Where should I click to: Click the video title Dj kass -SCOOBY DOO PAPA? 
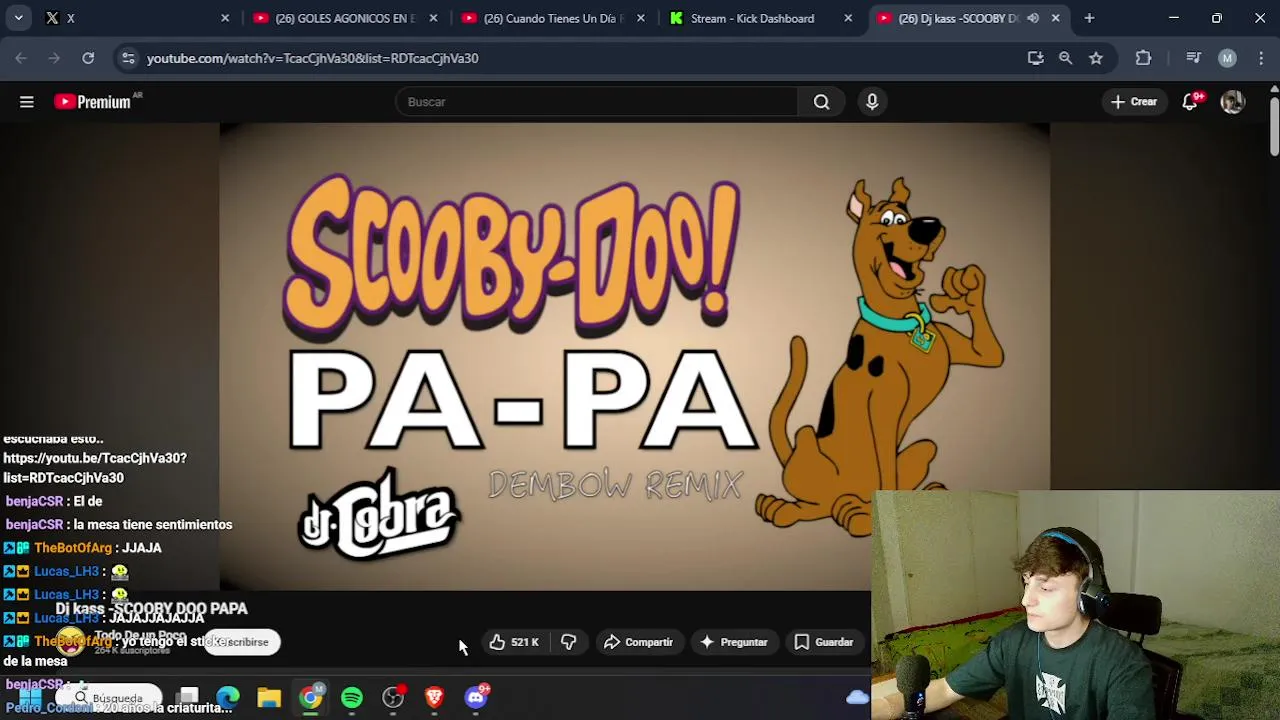(x=151, y=609)
